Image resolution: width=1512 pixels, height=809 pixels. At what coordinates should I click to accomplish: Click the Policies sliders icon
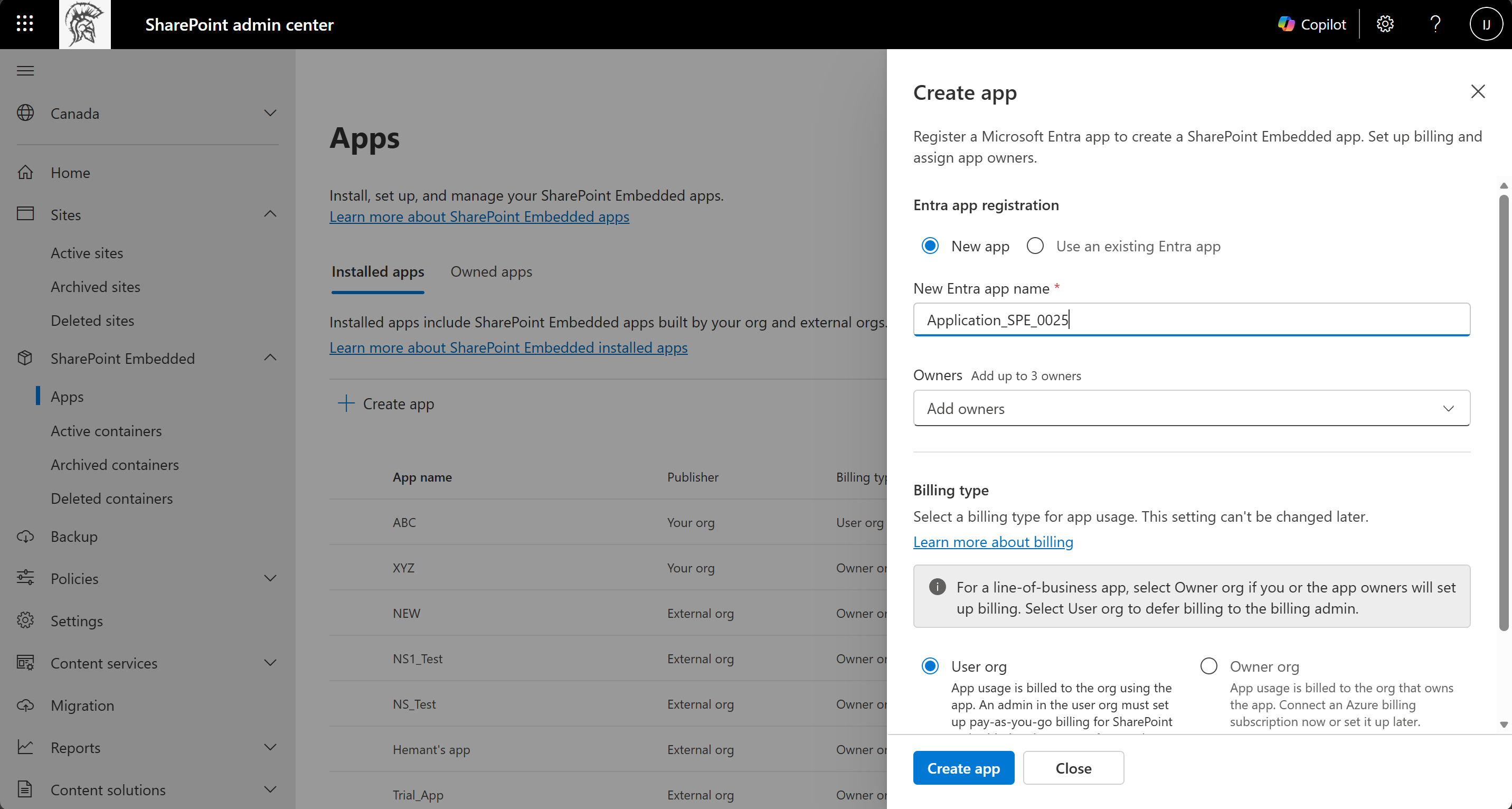(x=25, y=578)
